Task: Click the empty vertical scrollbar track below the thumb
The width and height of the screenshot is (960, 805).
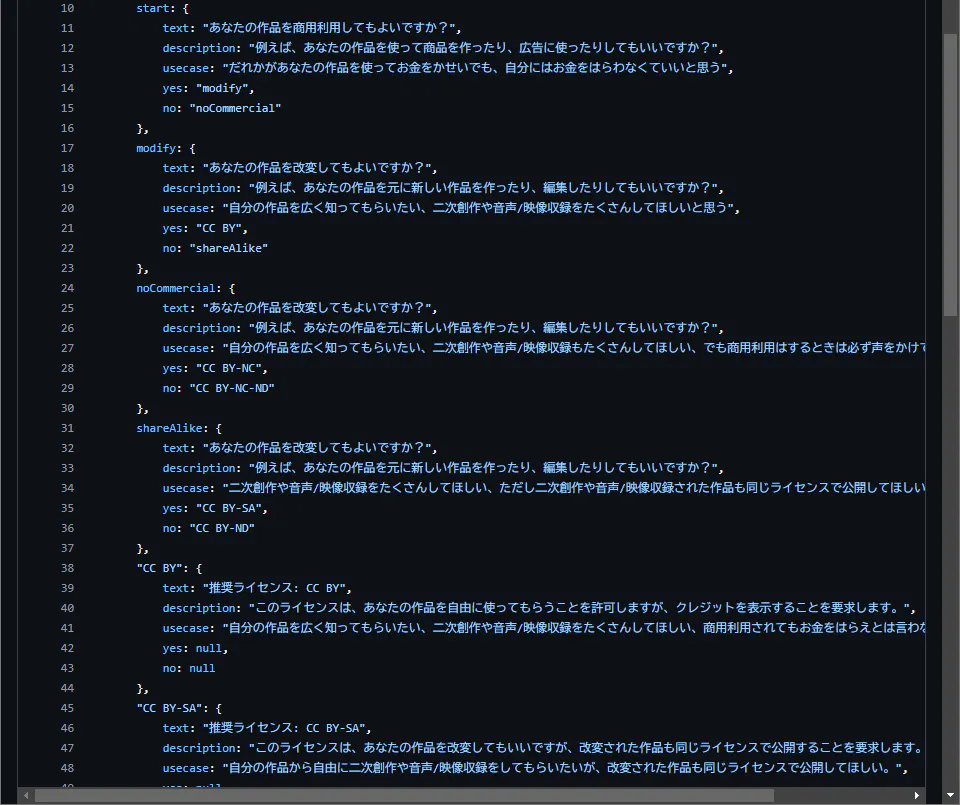Action: click(x=950, y=550)
